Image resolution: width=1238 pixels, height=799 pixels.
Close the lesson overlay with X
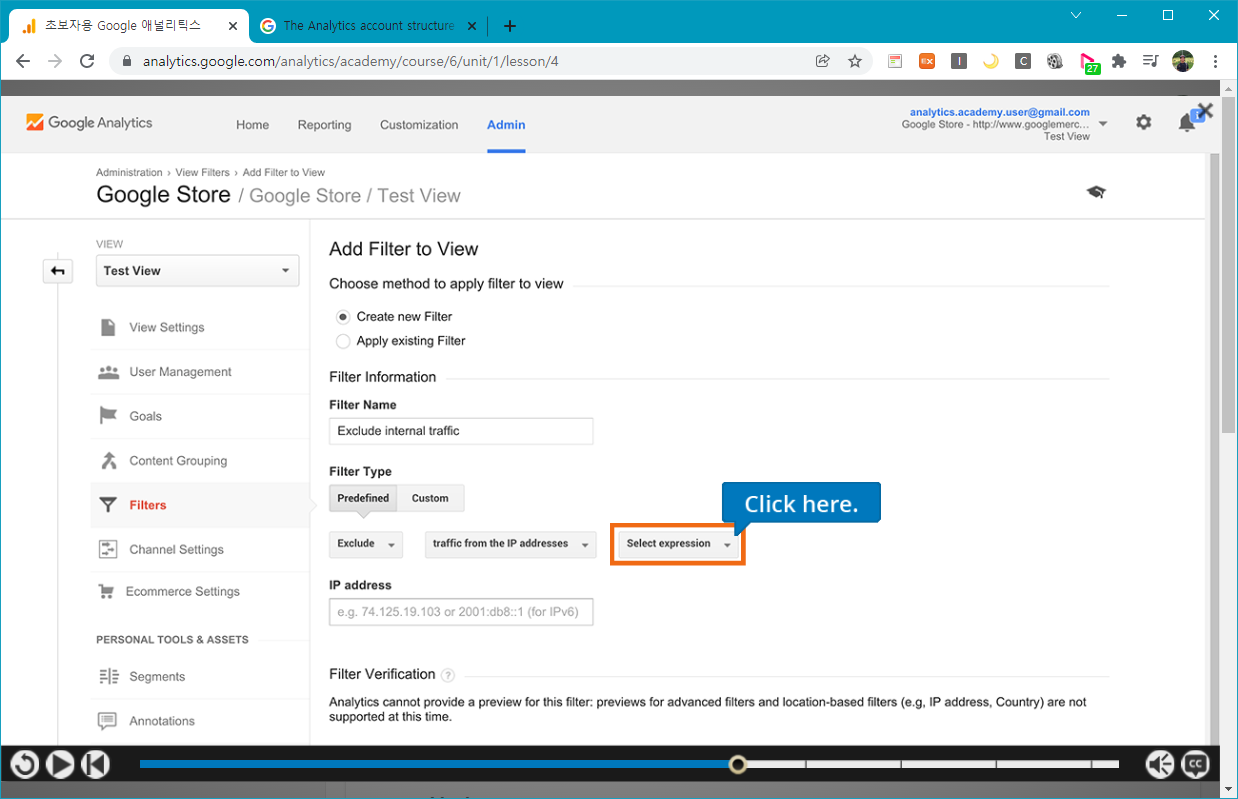click(x=1205, y=111)
